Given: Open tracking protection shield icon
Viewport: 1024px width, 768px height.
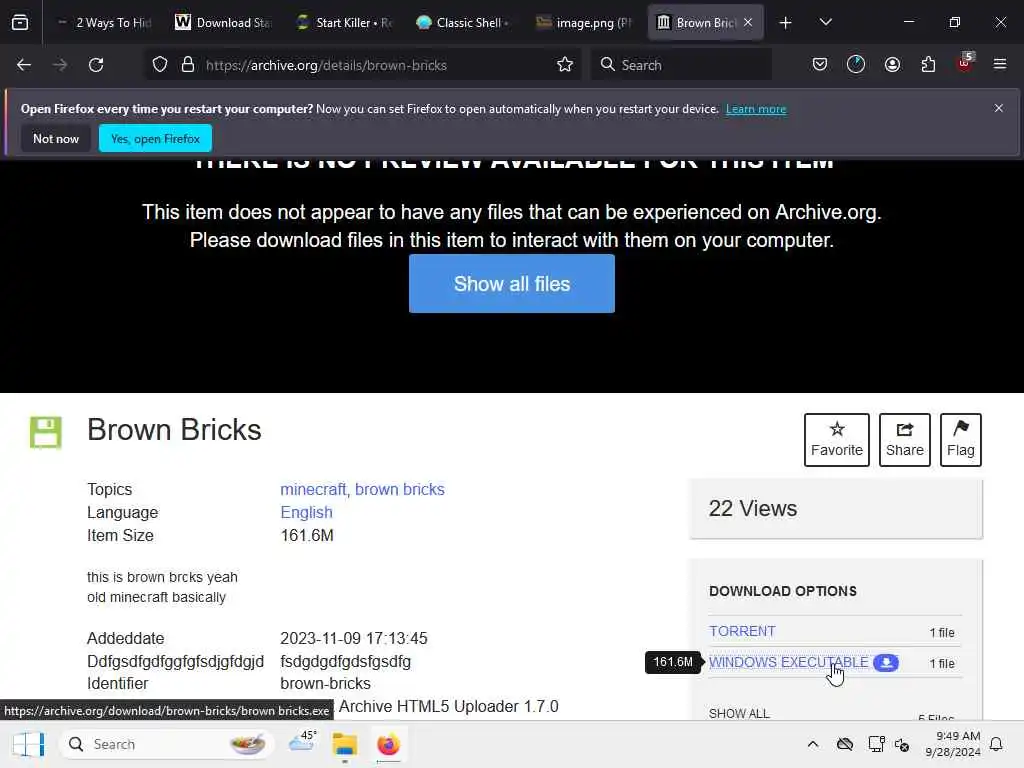Looking at the screenshot, I should coord(160,65).
